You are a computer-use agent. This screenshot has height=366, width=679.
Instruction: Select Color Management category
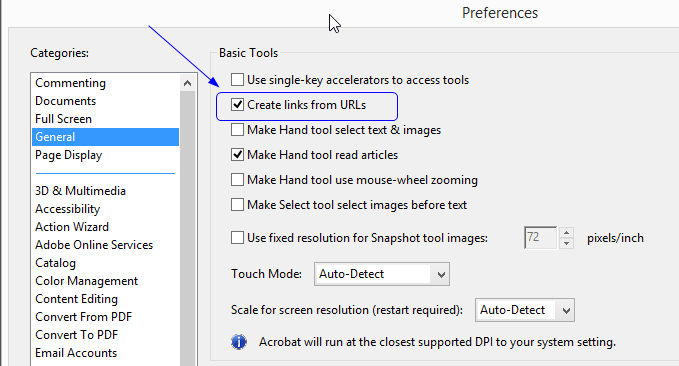[x=87, y=281]
